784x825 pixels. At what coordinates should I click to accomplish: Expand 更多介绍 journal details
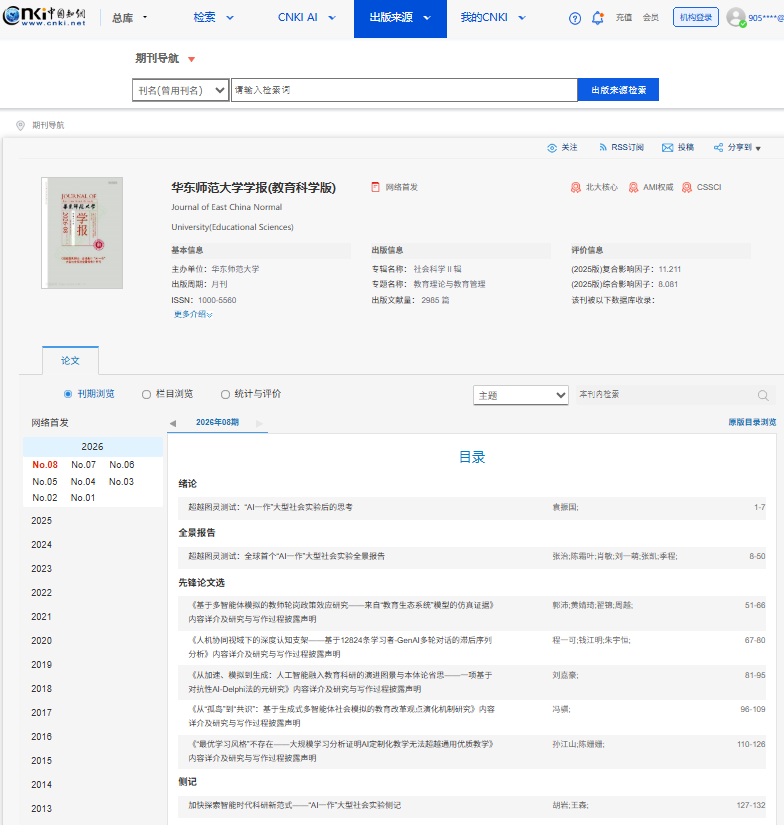pos(193,314)
